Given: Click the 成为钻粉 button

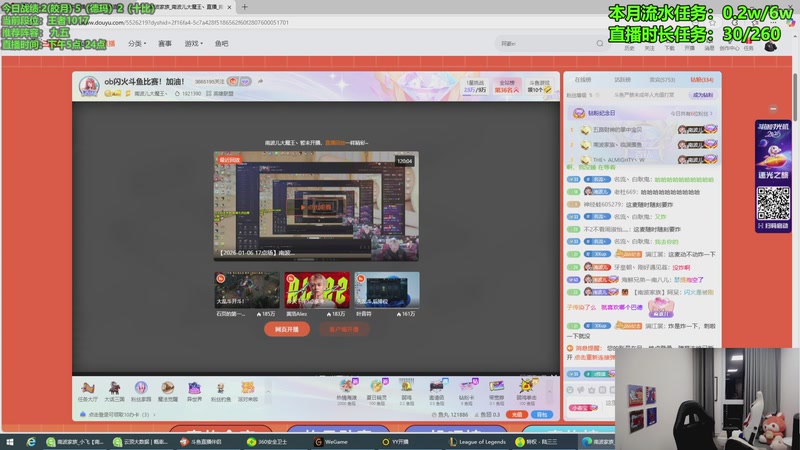Looking at the screenshot, I should (703, 95).
